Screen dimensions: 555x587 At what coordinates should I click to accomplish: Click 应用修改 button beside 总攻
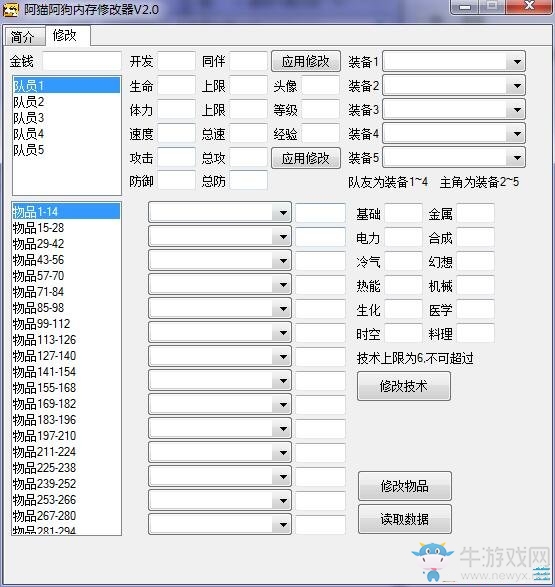306,158
